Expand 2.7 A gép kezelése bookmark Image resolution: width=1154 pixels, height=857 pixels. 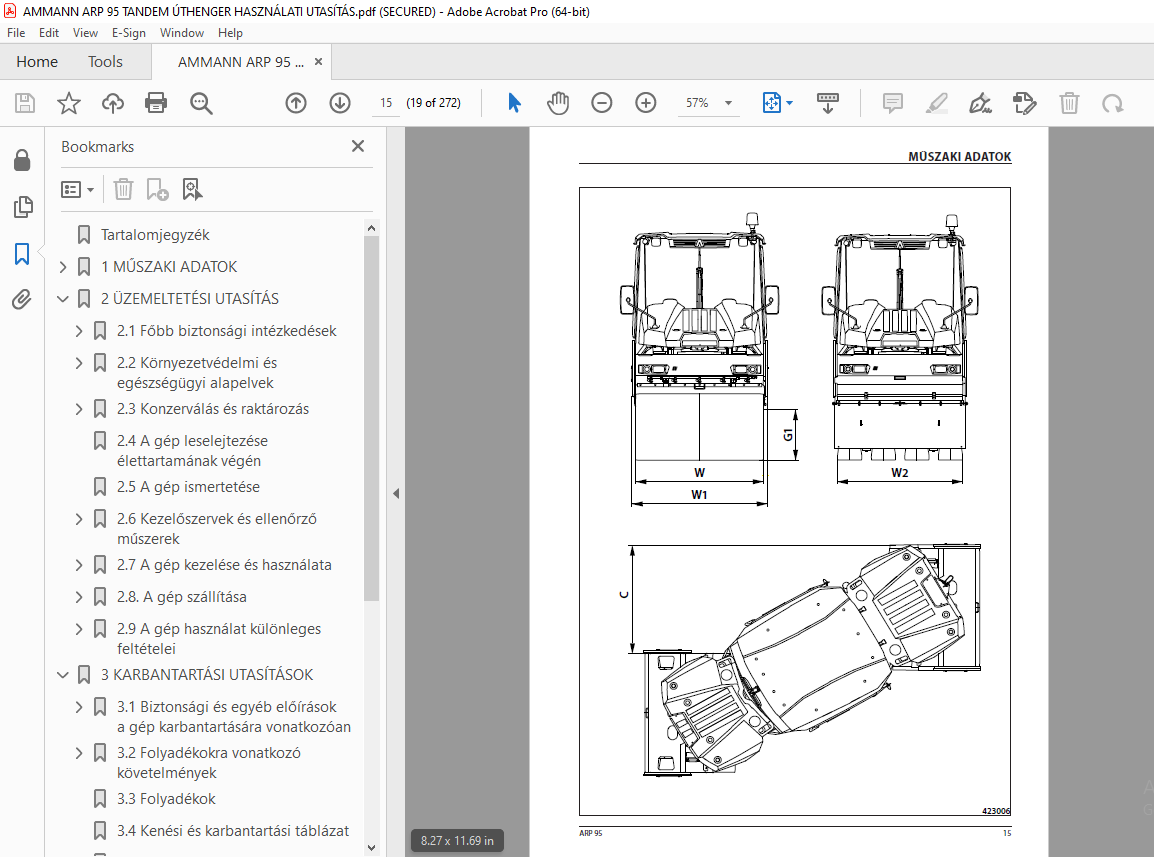tap(79, 565)
